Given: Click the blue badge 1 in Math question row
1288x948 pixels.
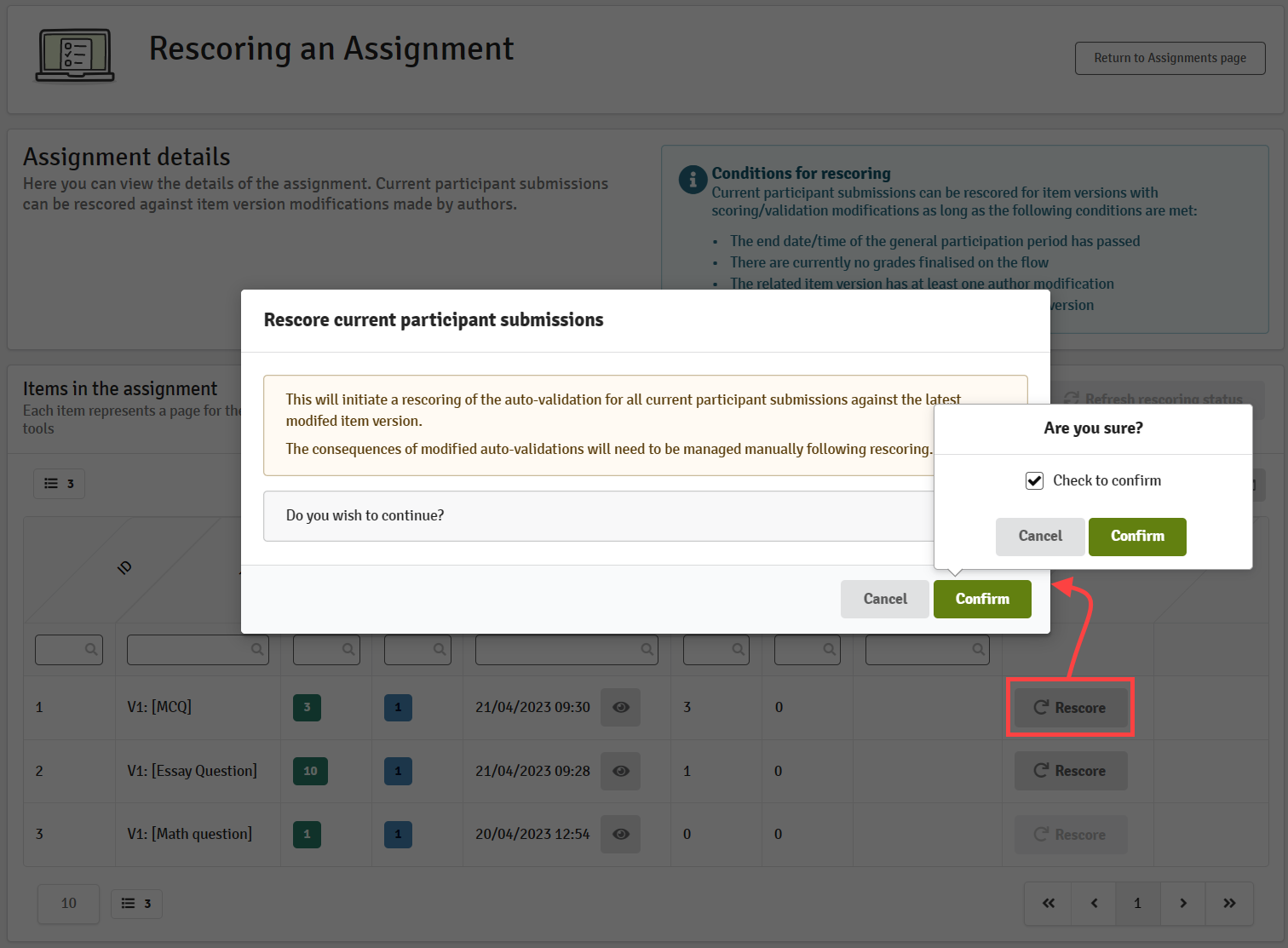Looking at the screenshot, I should coord(398,834).
